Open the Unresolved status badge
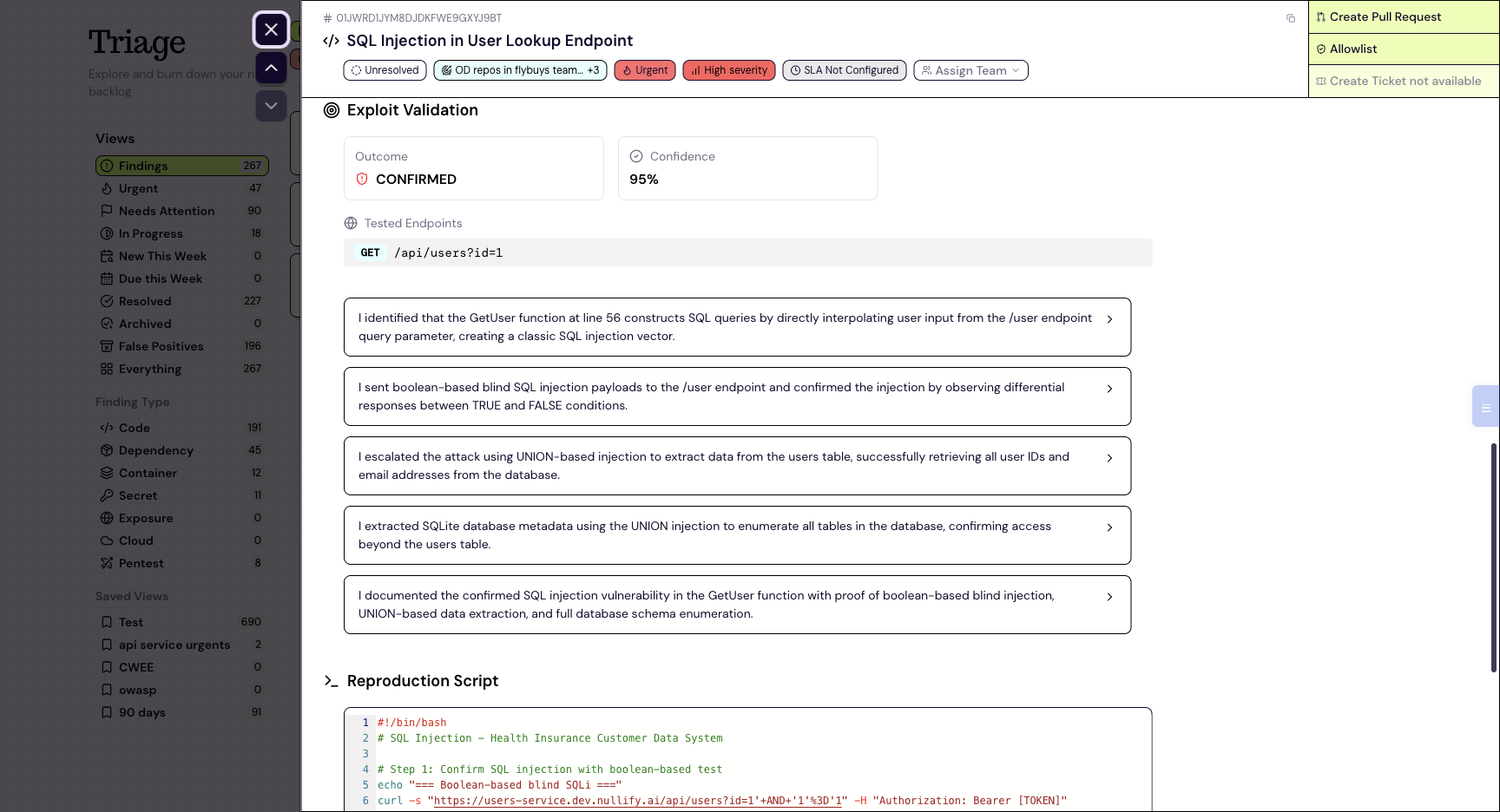The height and width of the screenshot is (812, 1500). pyautogui.click(x=385, y=70)
